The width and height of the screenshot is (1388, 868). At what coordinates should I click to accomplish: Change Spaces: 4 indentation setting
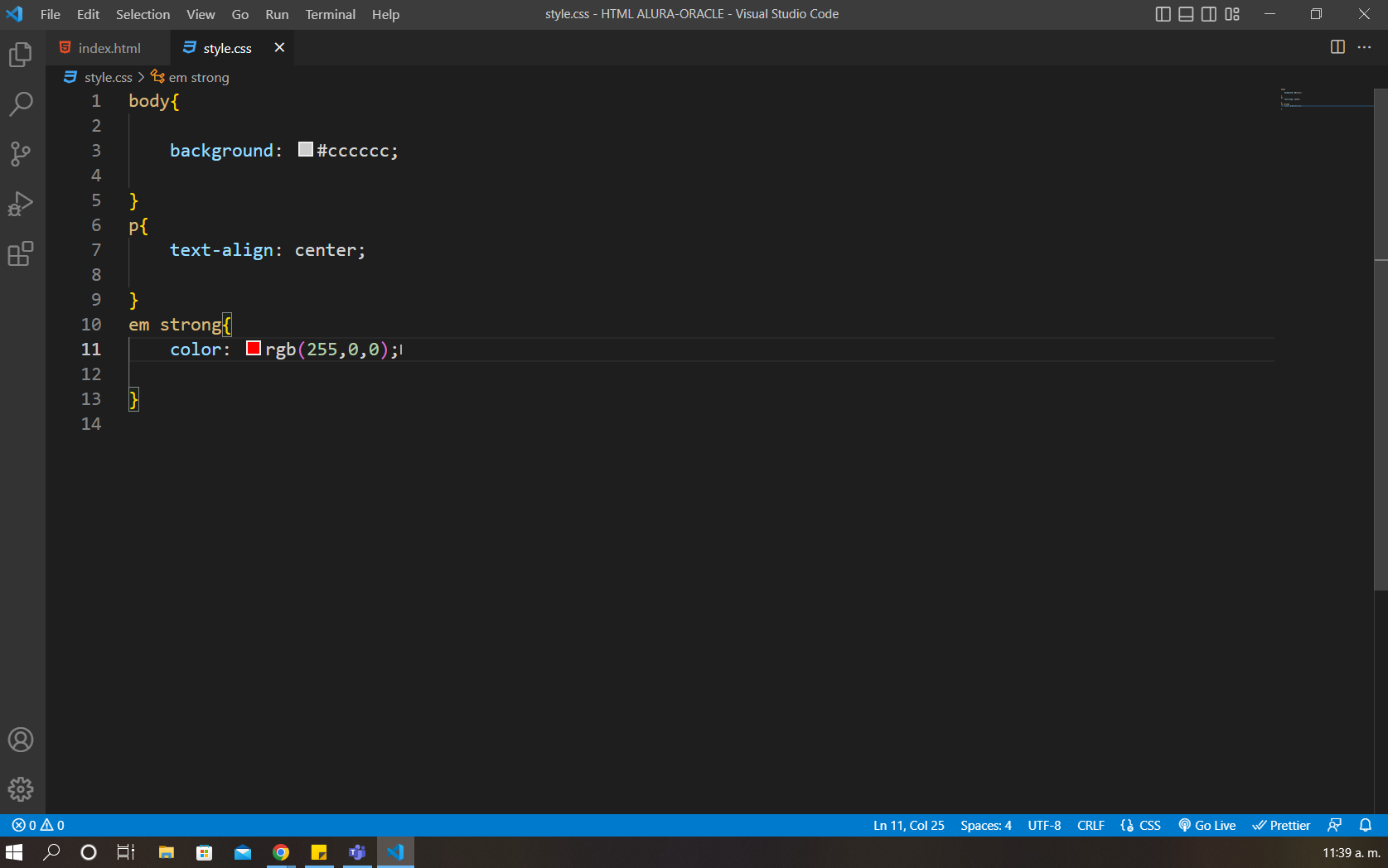point(986,825)
